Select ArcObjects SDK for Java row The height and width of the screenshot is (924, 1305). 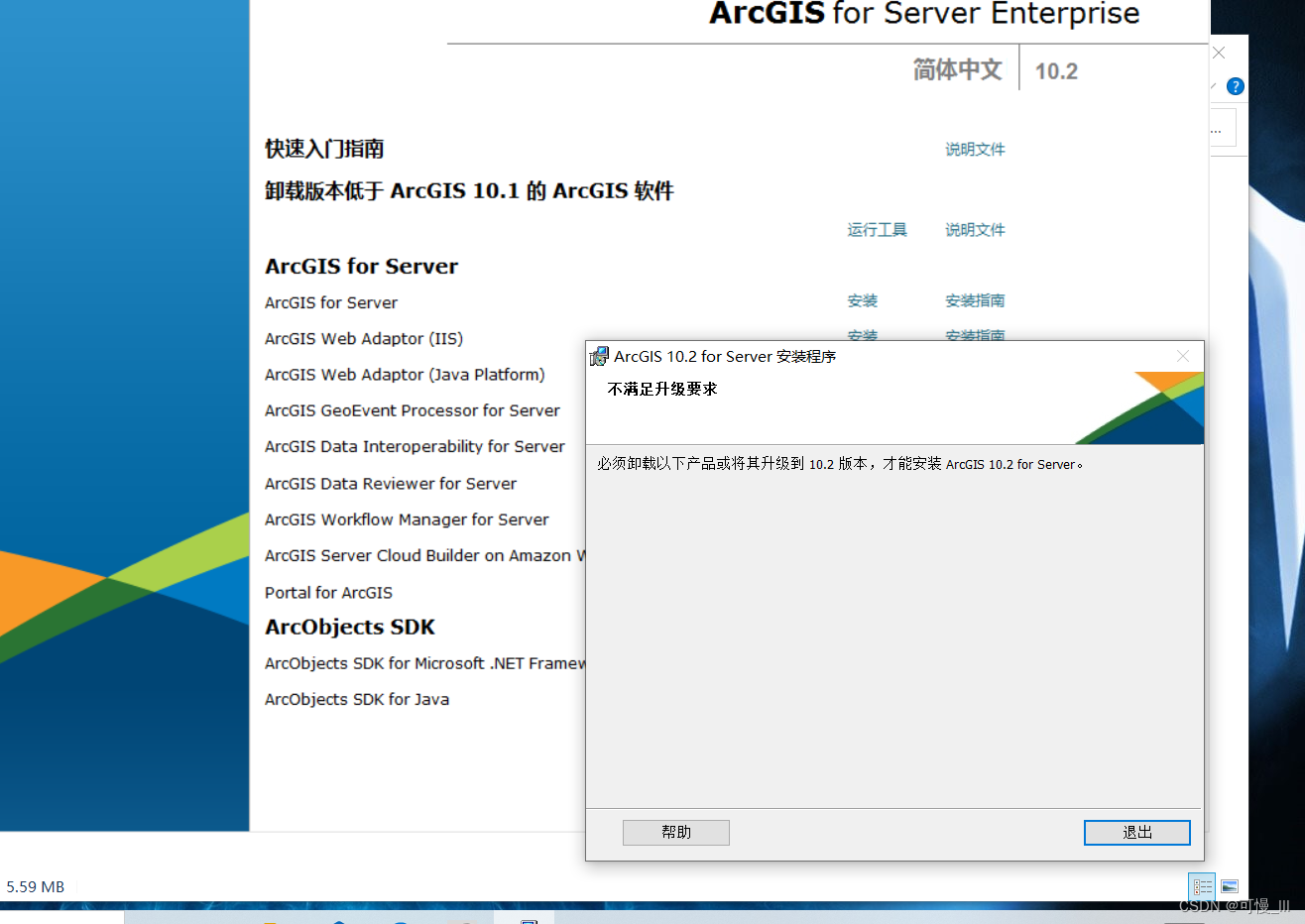click(x=357, y=700)
